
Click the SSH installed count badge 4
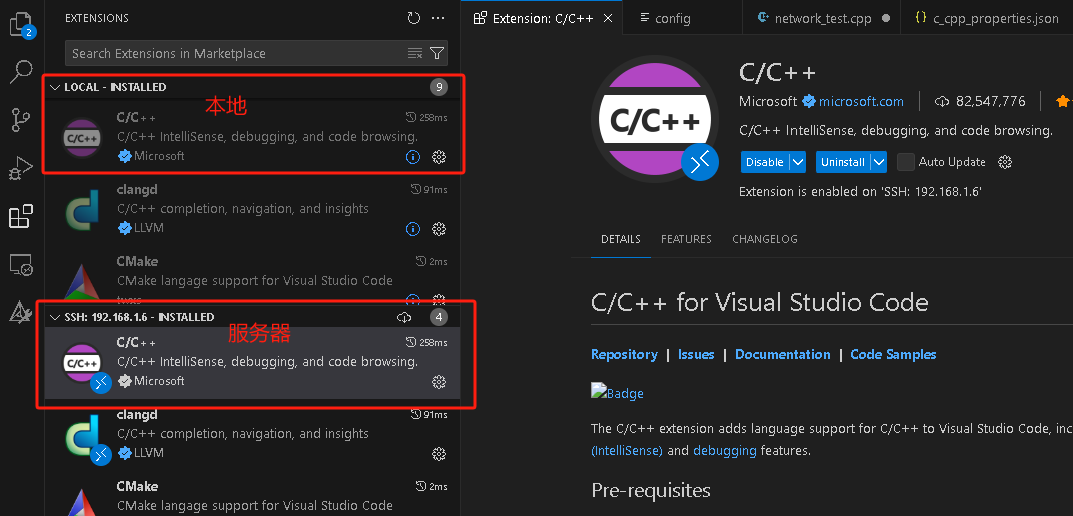click(438, 317)
